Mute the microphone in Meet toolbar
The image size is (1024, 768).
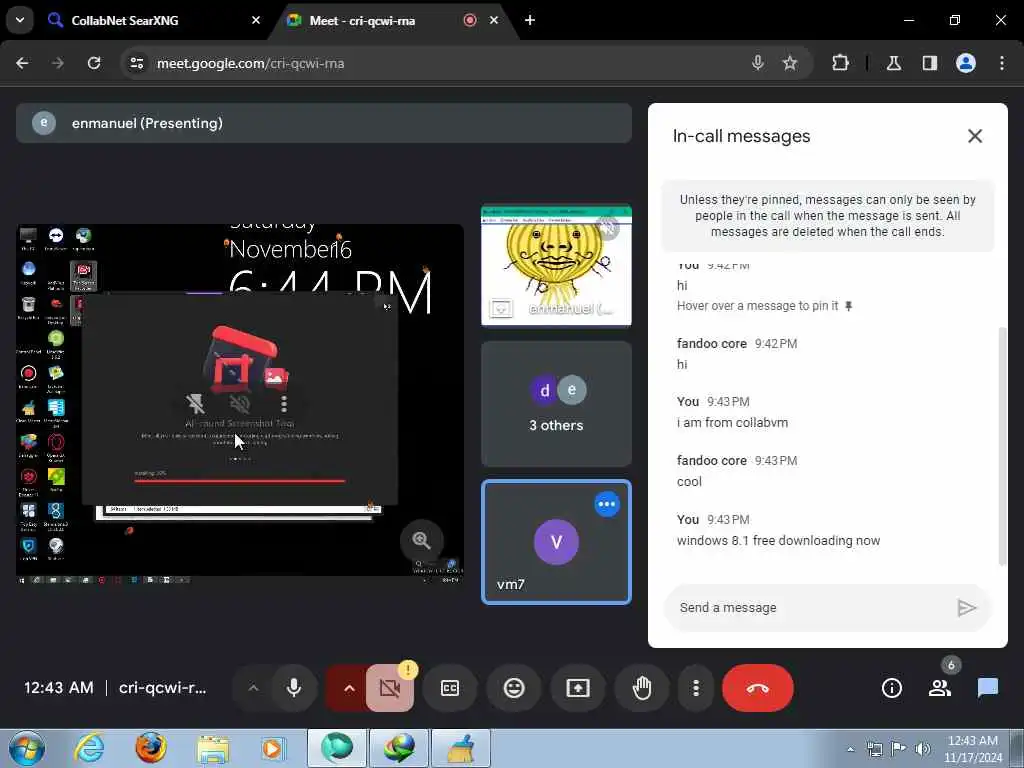coord(294,688)
